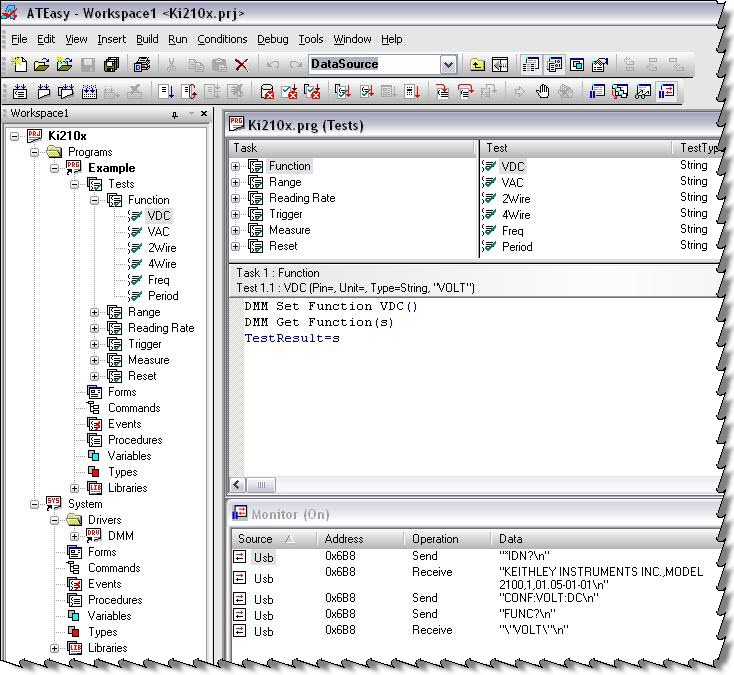
Task: Expand the Reading Rate node in the workspace tree
Action: point(95,328)
